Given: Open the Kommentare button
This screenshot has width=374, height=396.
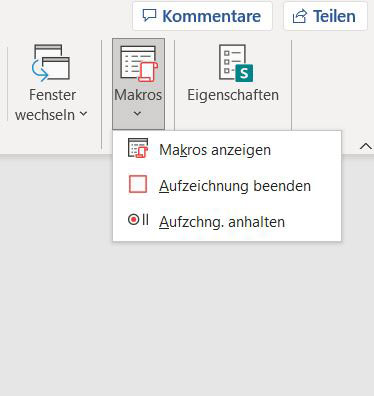Looking at the screenshot, I should [202, 16].
